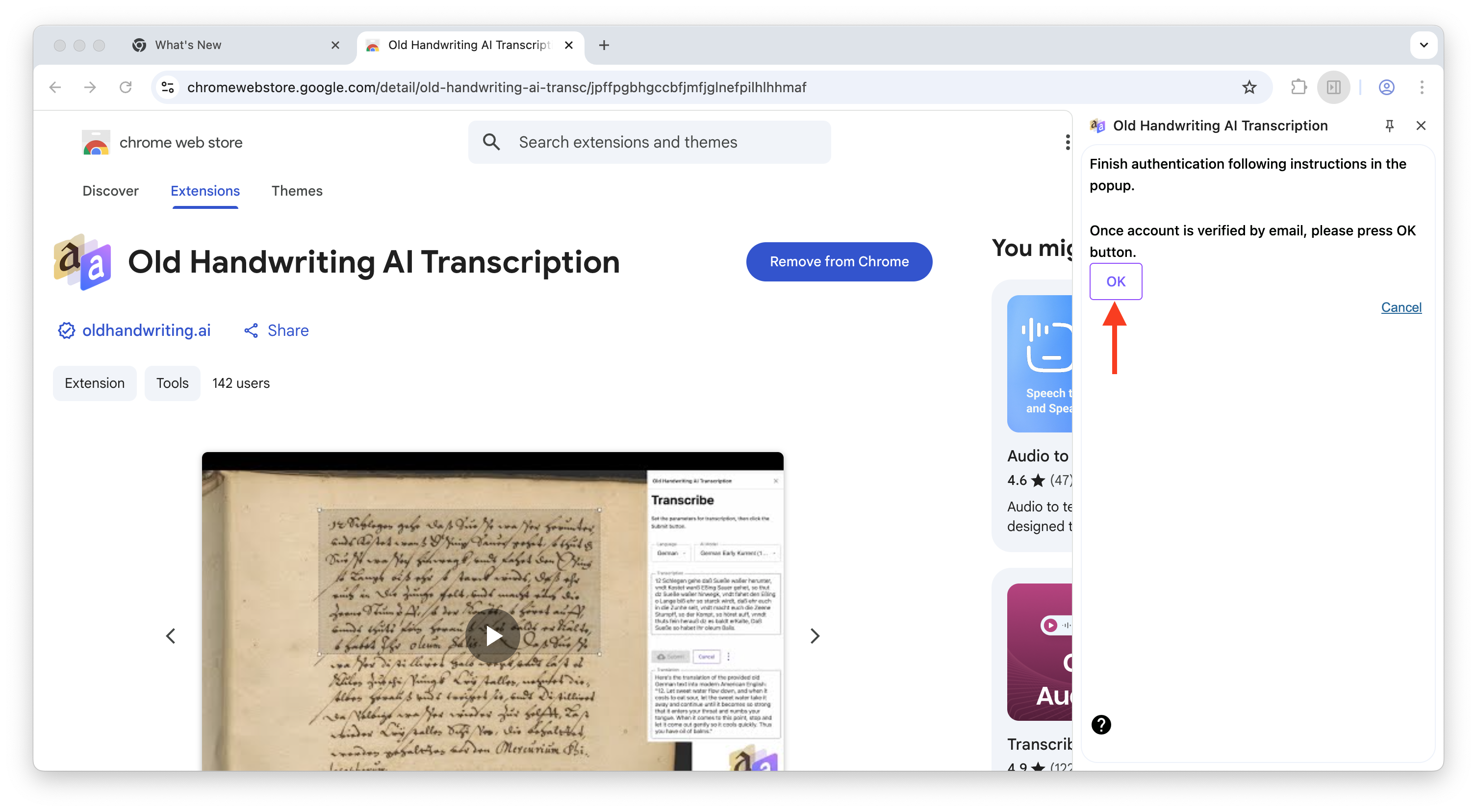Go back in browser history
The height and width of the screenshot is (812, 1477).
[x=55, y=87]
